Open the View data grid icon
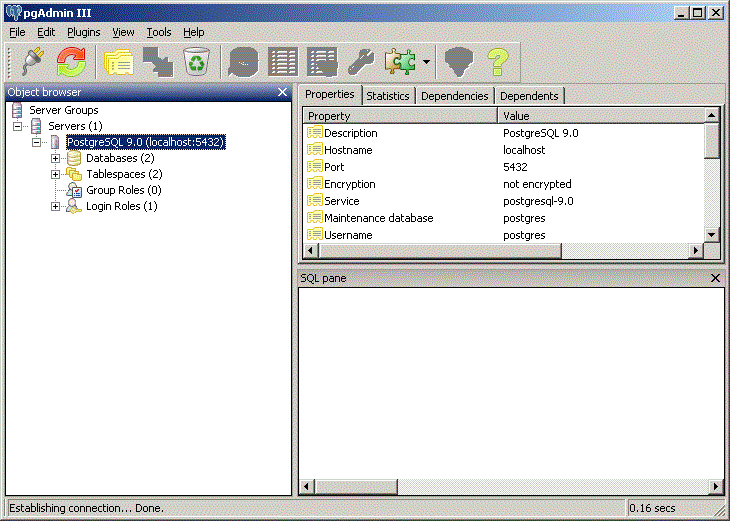The height and width of the screenshot is (521, 730). coord(283,62)
